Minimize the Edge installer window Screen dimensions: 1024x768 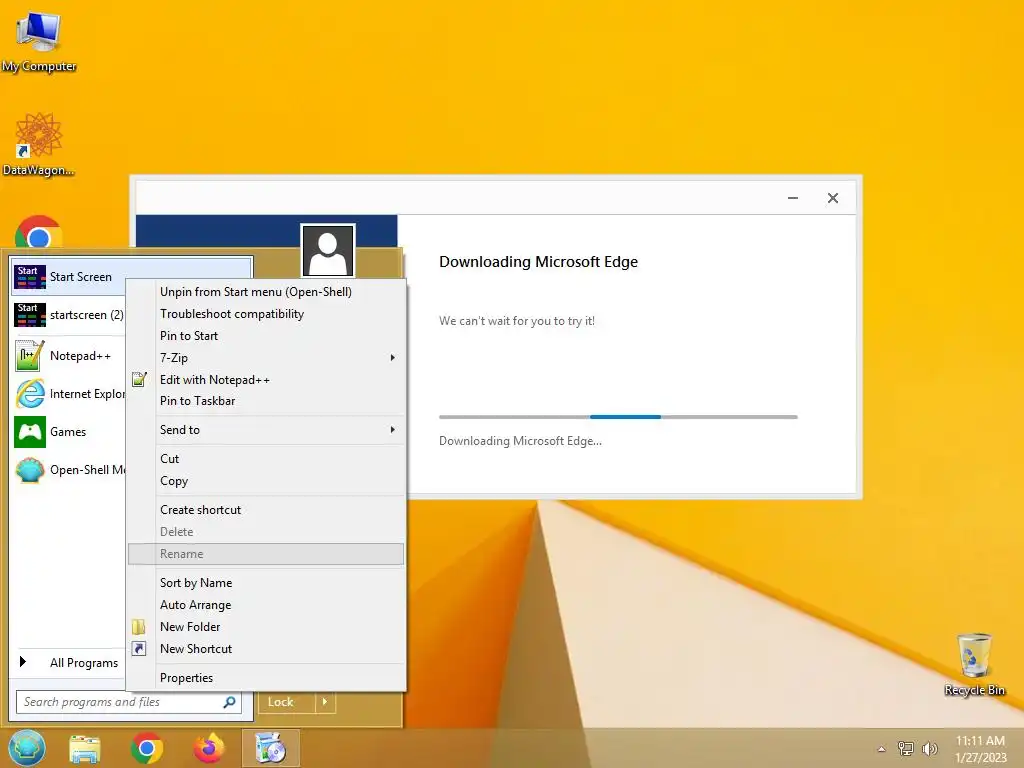tap(793, 198)
